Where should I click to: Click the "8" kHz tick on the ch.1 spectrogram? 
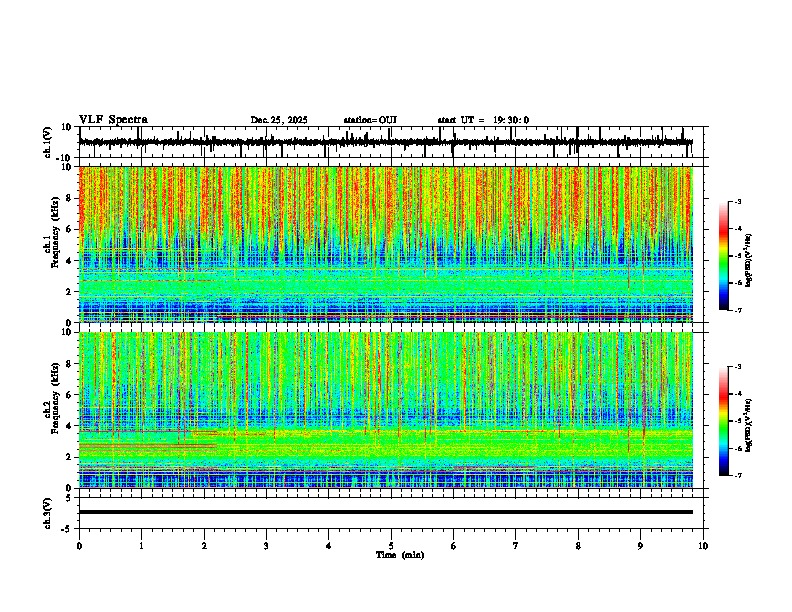[x=69, y=198]
